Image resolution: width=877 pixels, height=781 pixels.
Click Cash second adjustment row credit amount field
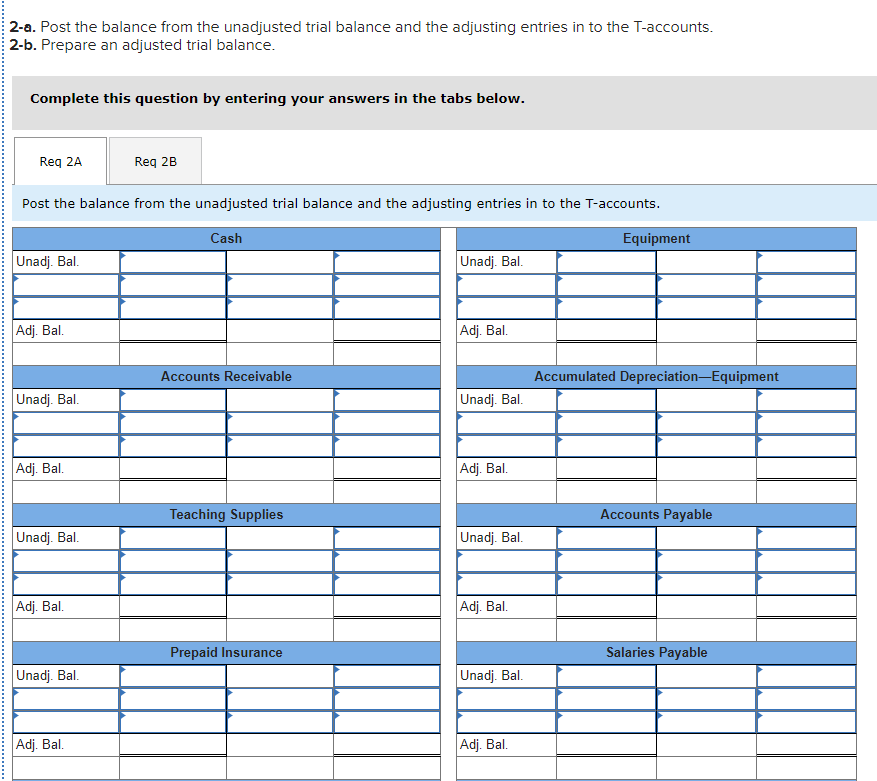pyautogui.click(x=386, y=308)
